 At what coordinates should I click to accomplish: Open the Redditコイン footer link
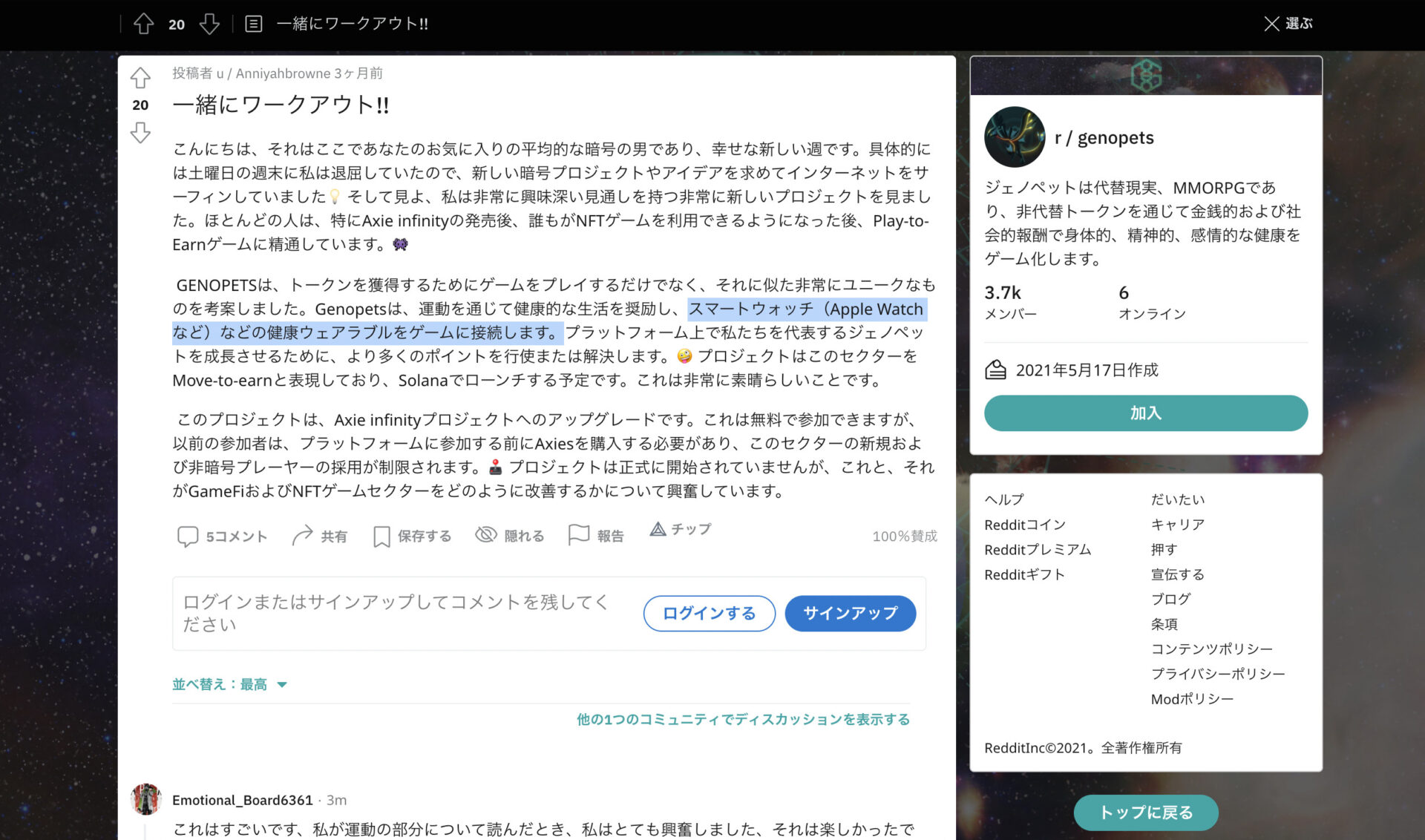[1025, 525]
